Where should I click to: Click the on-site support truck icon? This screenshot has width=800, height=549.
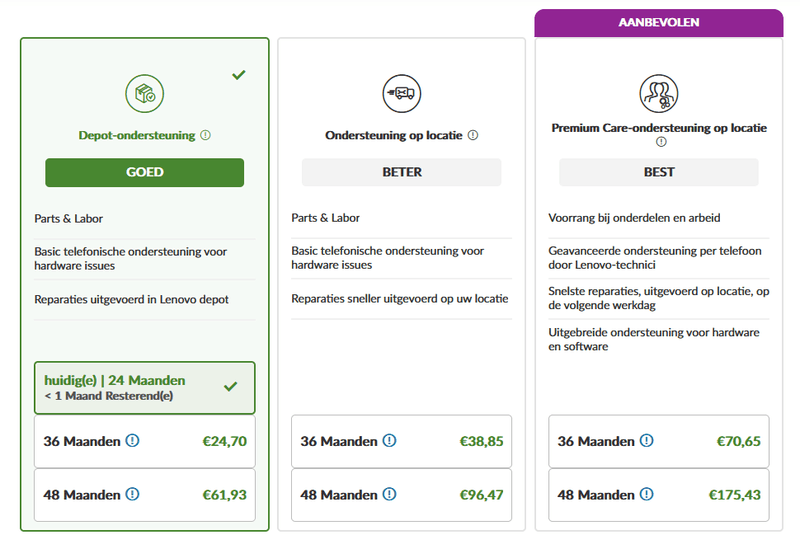pos(401,94)
